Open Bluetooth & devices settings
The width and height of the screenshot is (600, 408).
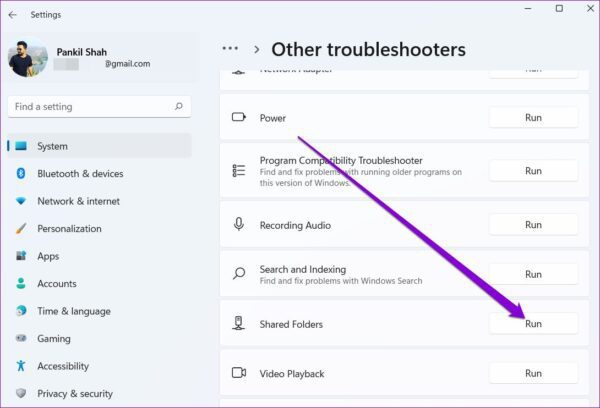(x=99, y=173)
